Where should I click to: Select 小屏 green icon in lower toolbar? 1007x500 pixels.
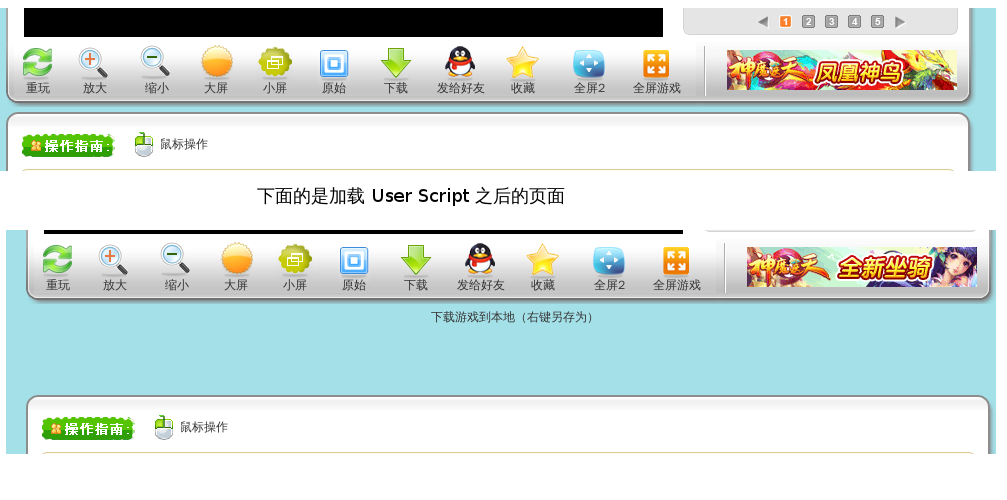point(295,260)
